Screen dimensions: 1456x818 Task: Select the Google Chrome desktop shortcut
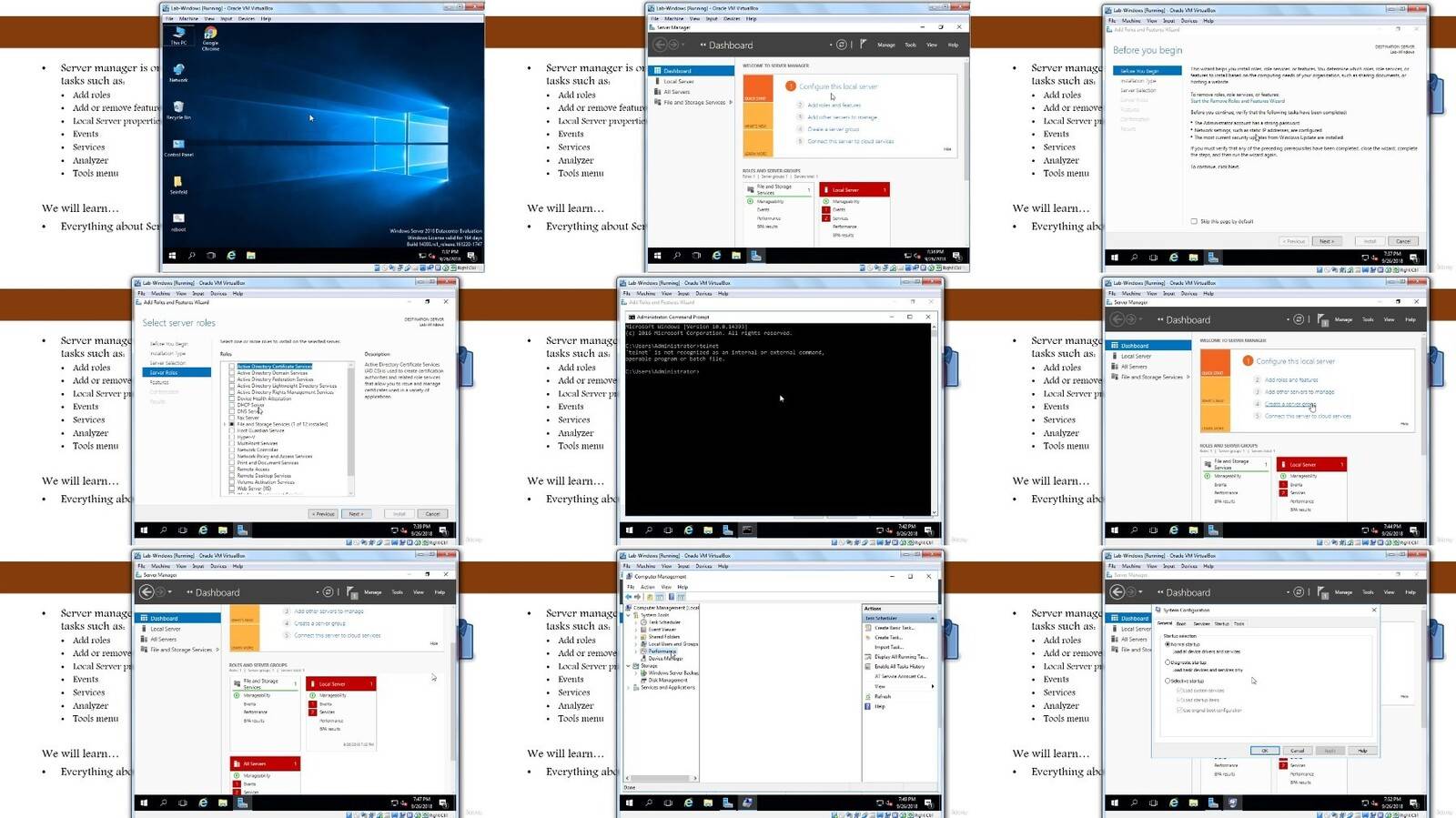(x=210, y=38)
